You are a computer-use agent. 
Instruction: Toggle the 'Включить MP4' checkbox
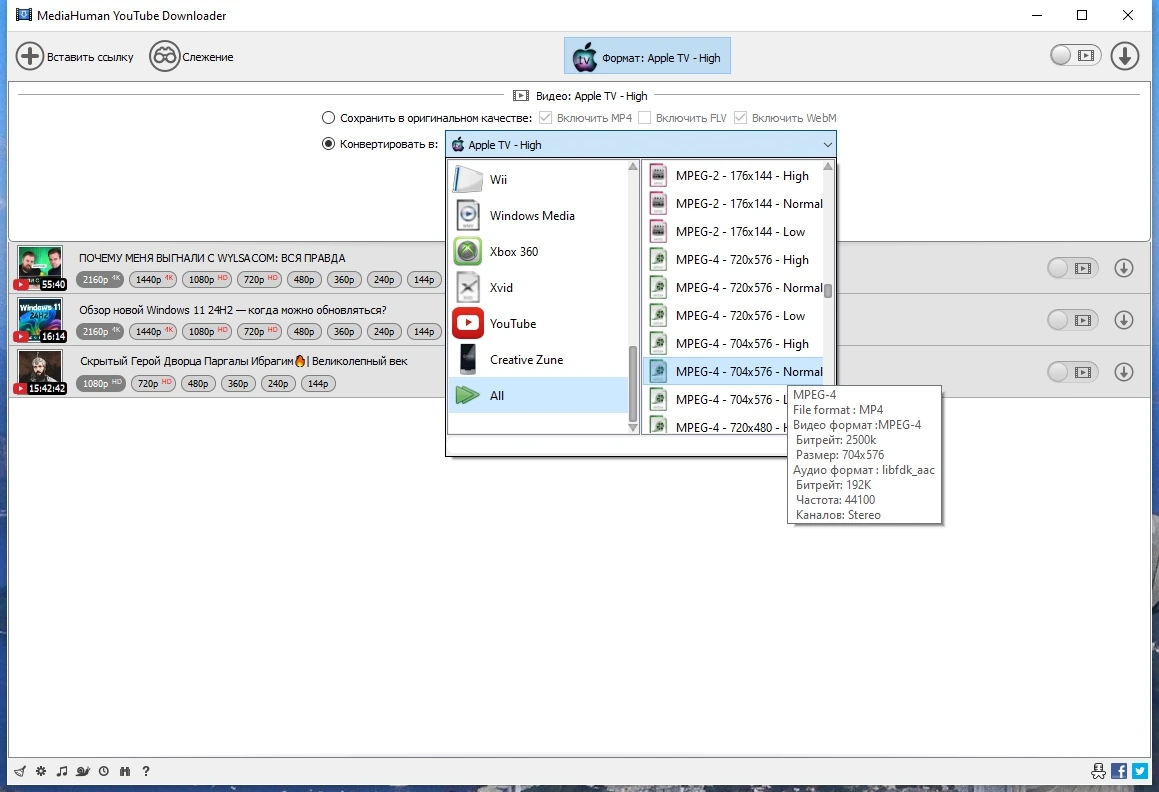[x=545, y=118]
